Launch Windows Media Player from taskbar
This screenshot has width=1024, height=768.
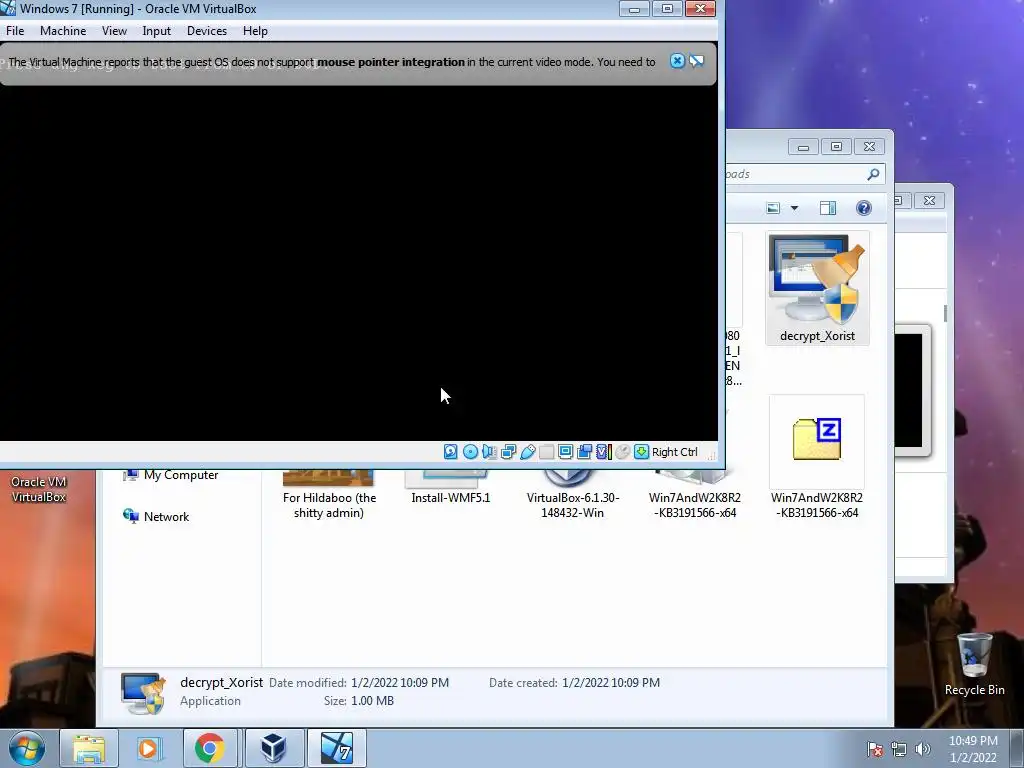pyautogui.click(x=149, y=748)
